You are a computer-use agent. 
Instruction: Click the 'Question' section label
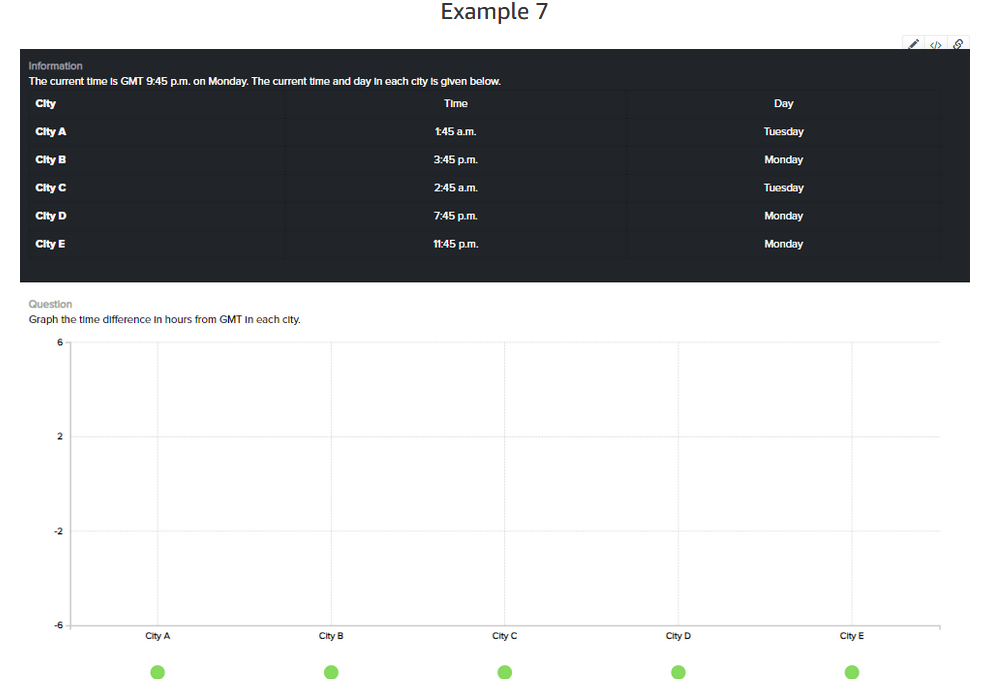(50, 304)
